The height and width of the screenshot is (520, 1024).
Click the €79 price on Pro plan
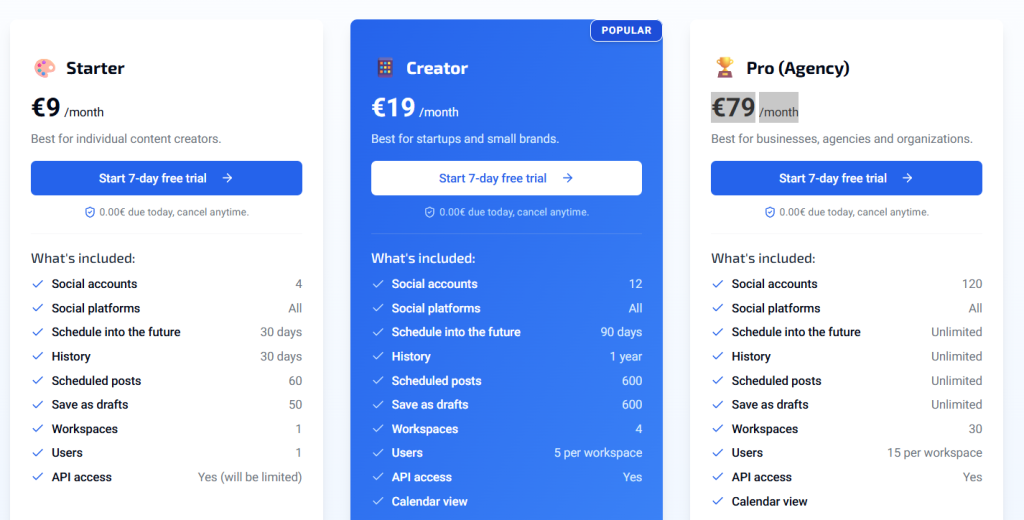(733, 107)
